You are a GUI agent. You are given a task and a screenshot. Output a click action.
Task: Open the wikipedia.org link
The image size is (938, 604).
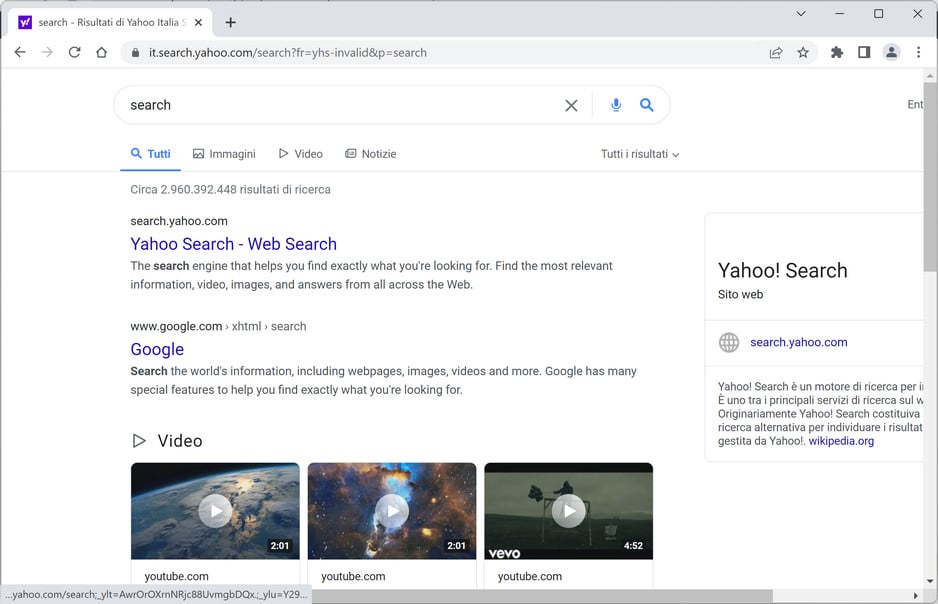(x=841, y=441)
